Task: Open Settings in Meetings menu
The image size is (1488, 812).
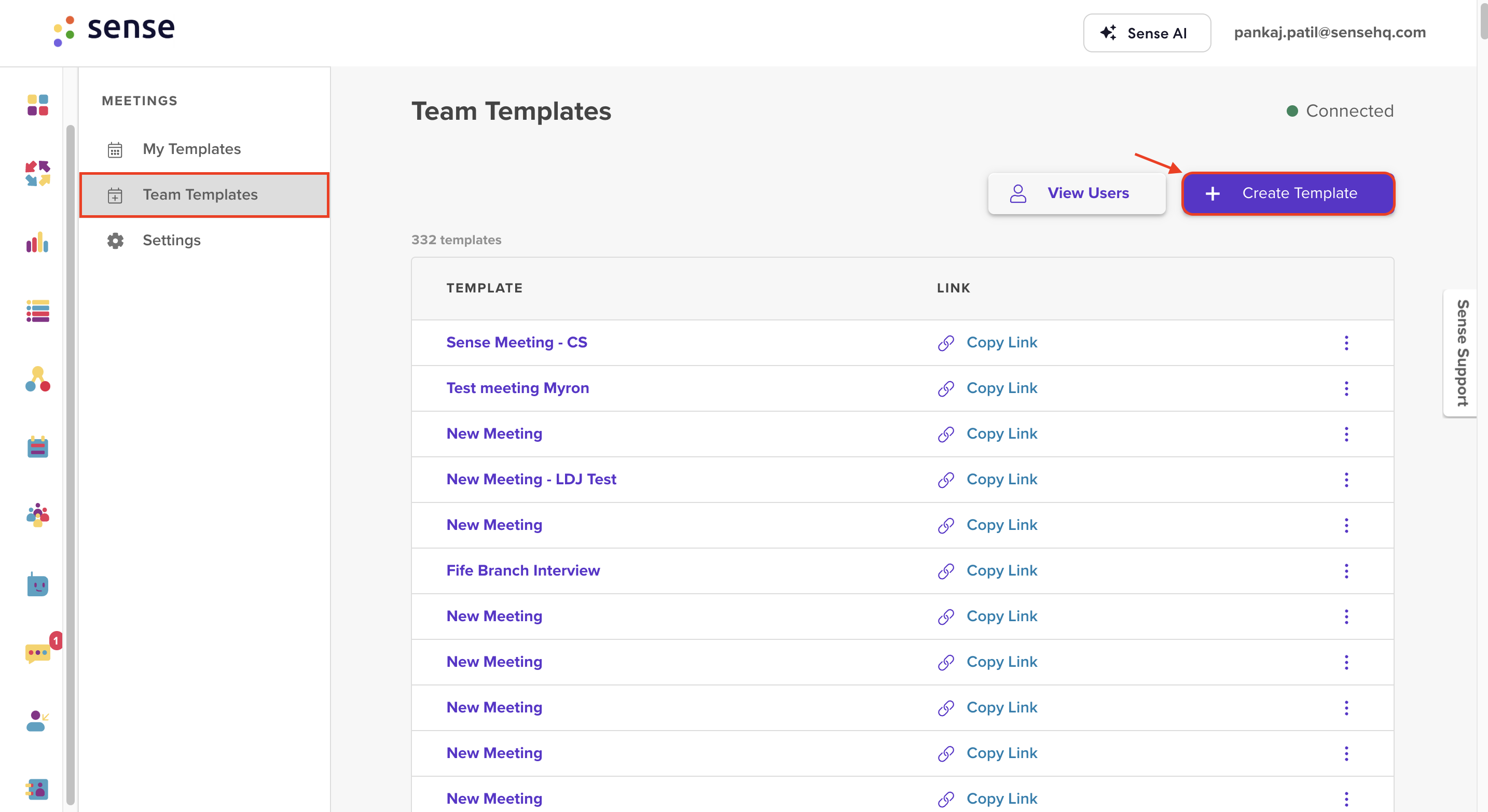Action: click(204, 240)
